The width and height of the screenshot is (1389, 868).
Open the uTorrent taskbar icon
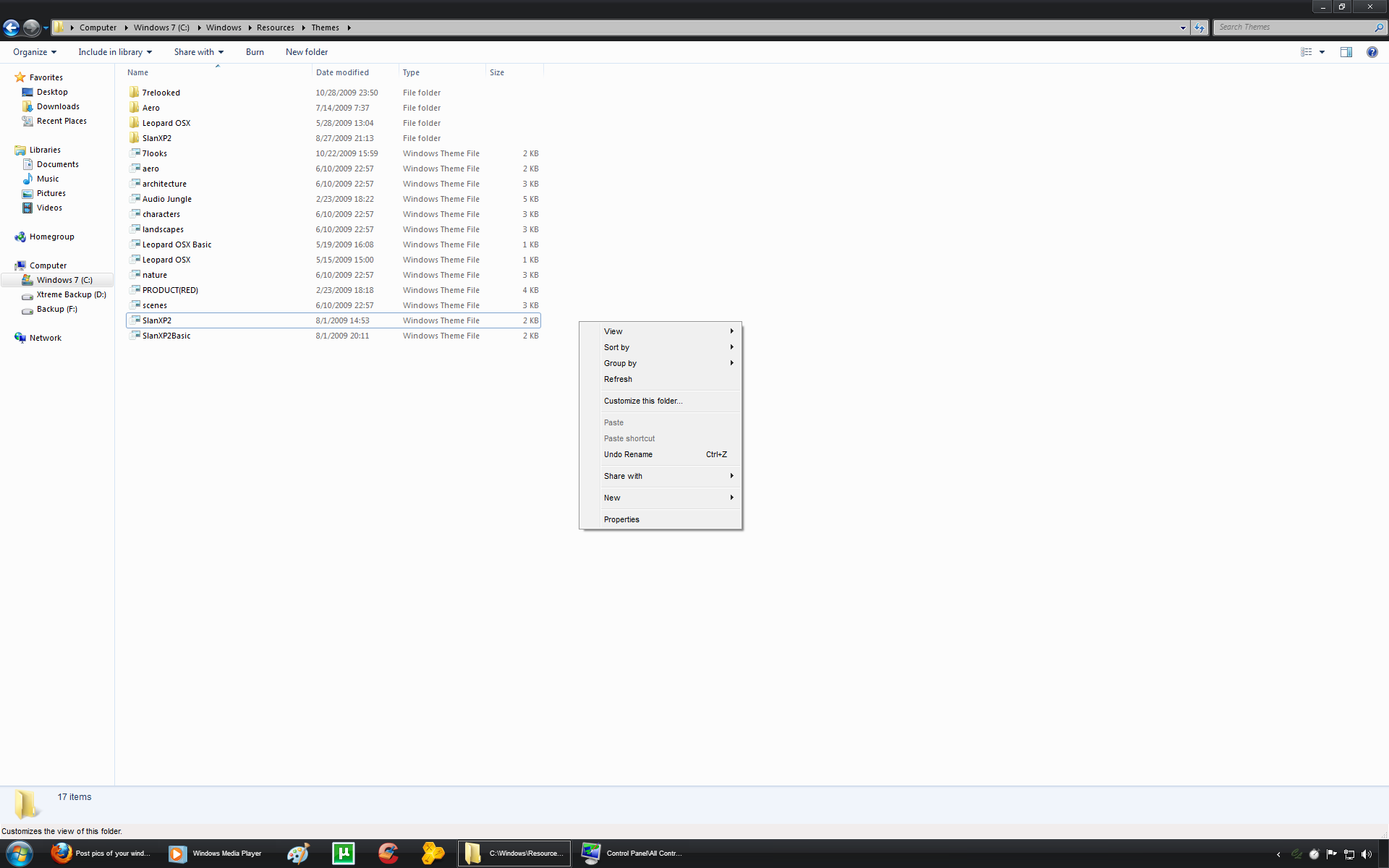pyautogui.click(x=344, y=854)
